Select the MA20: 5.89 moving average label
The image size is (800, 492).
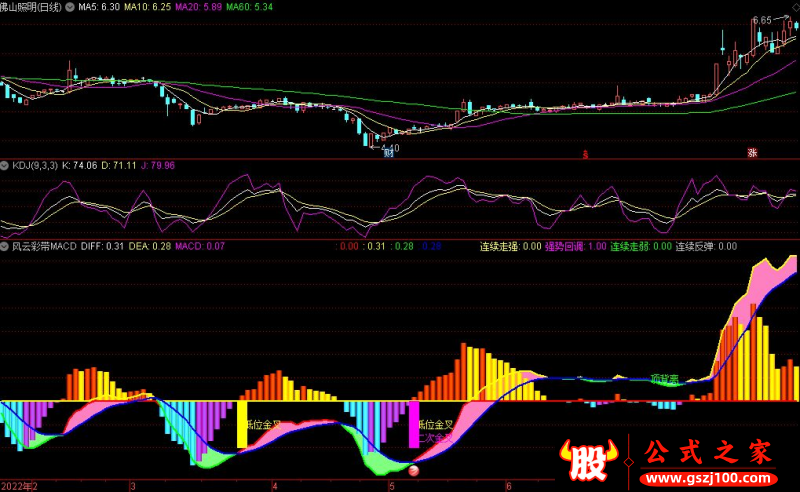pos(198,7)
